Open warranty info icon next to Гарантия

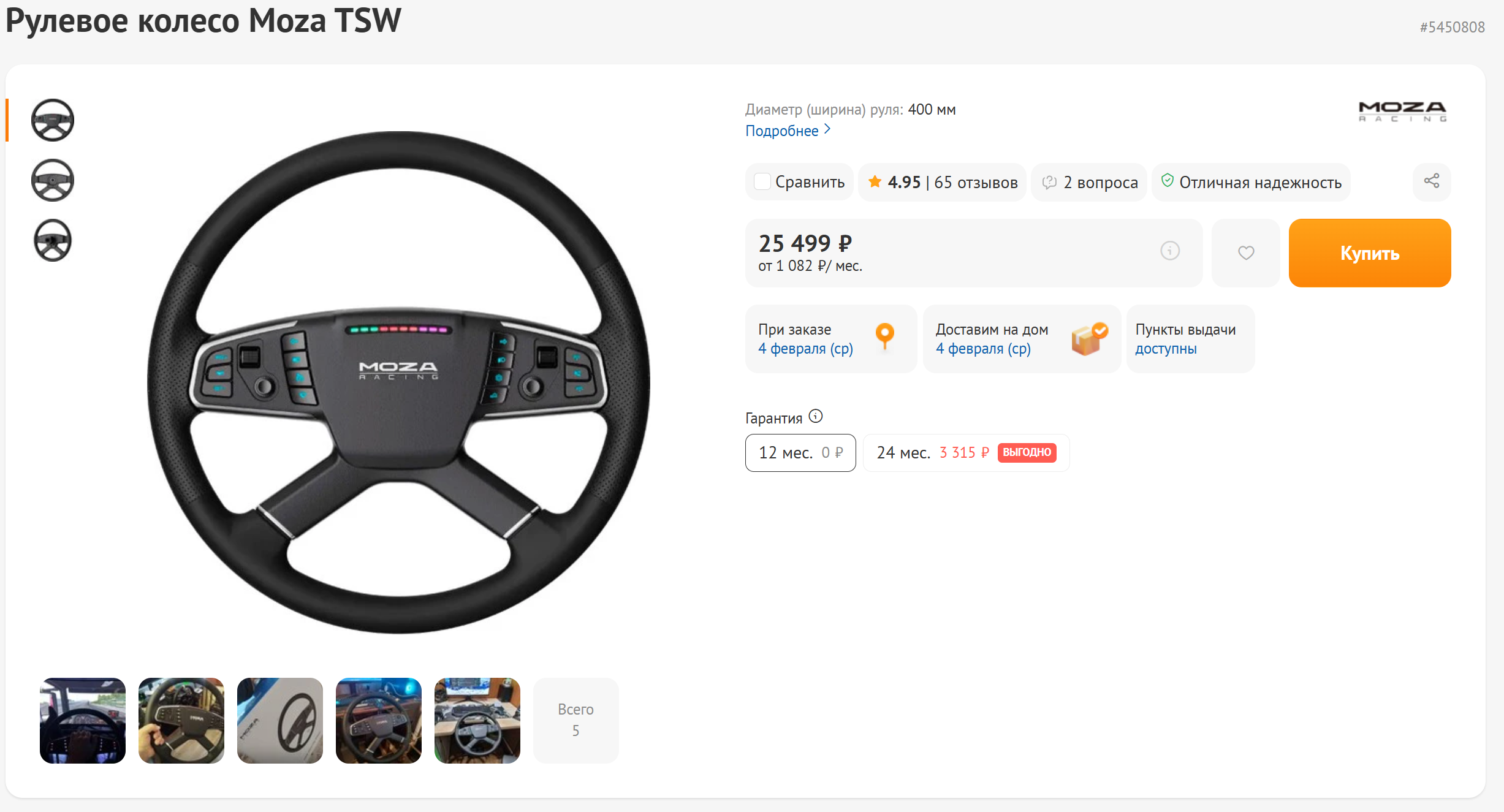[815, 417]
